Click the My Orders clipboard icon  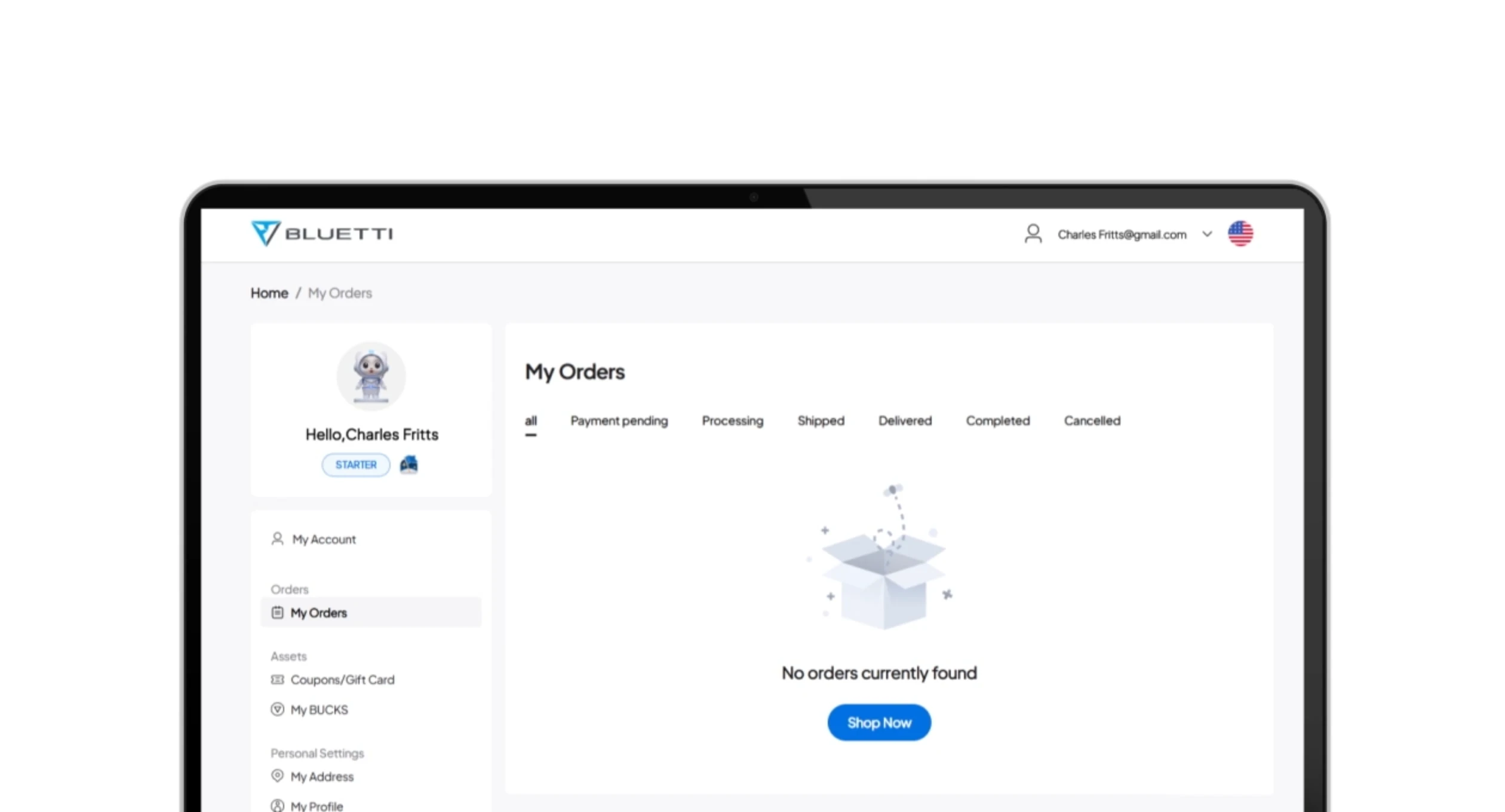[x=277, y=613]
